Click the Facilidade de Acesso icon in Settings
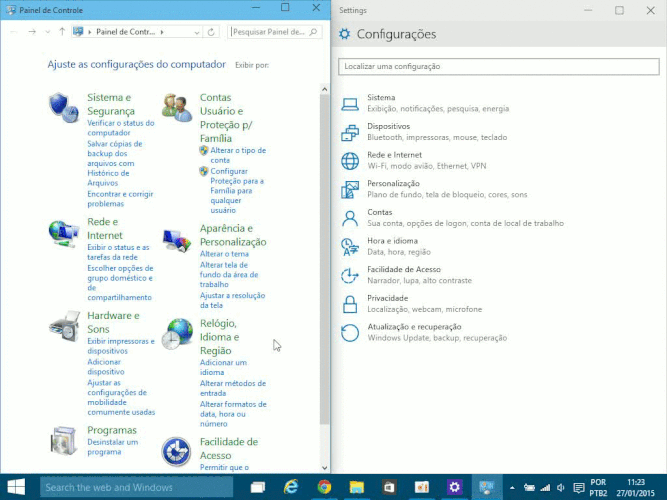Screen dimensions: 667x500 350,275
